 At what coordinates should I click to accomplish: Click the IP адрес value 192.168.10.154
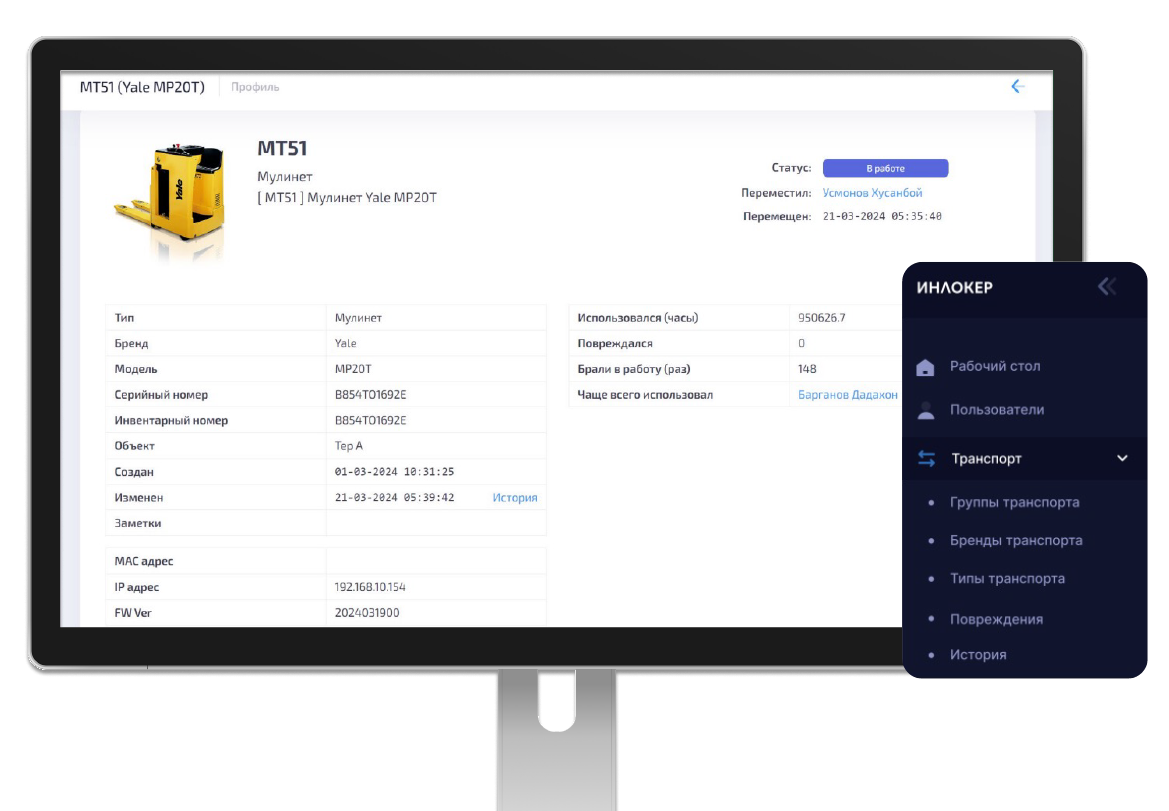(370, 587)
